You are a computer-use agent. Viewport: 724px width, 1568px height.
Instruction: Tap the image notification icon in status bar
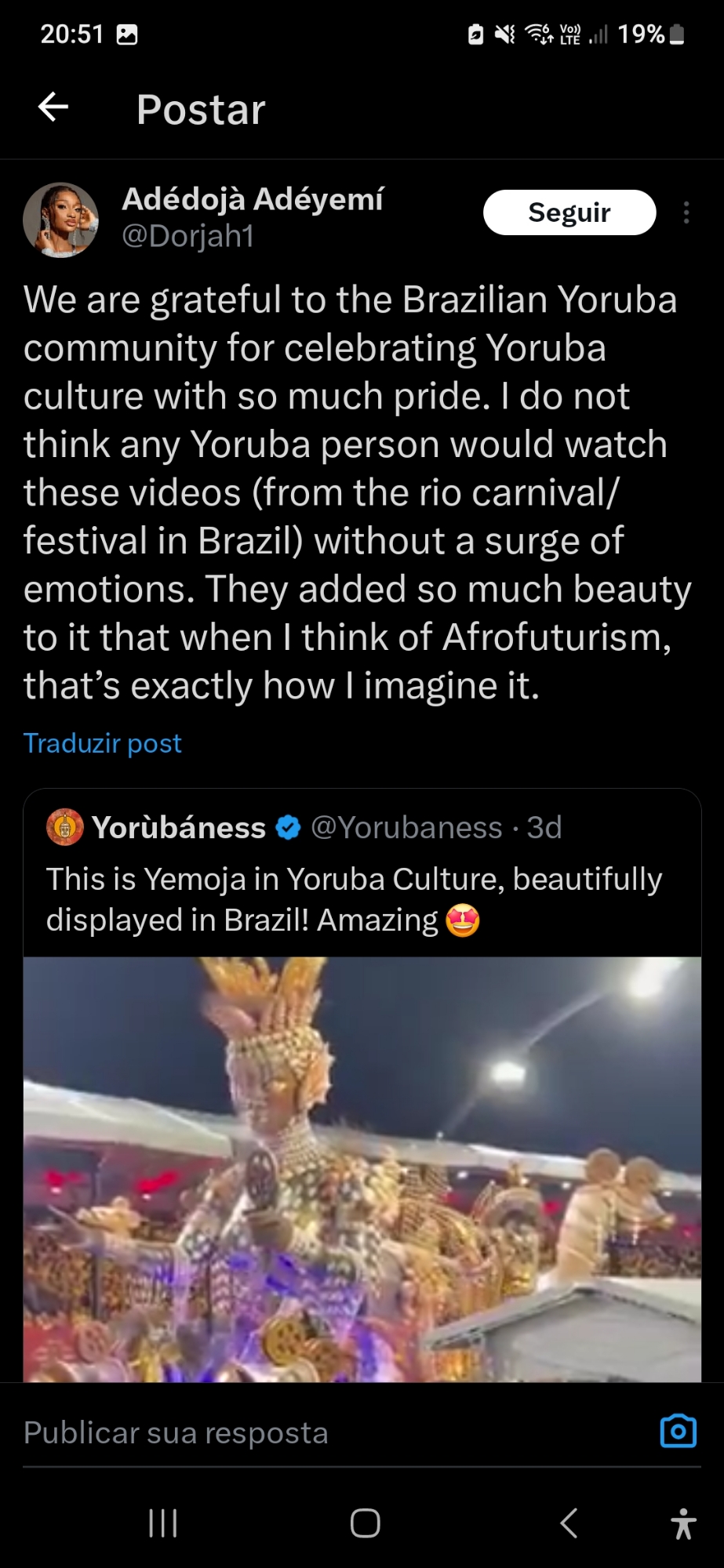point(127,34)
